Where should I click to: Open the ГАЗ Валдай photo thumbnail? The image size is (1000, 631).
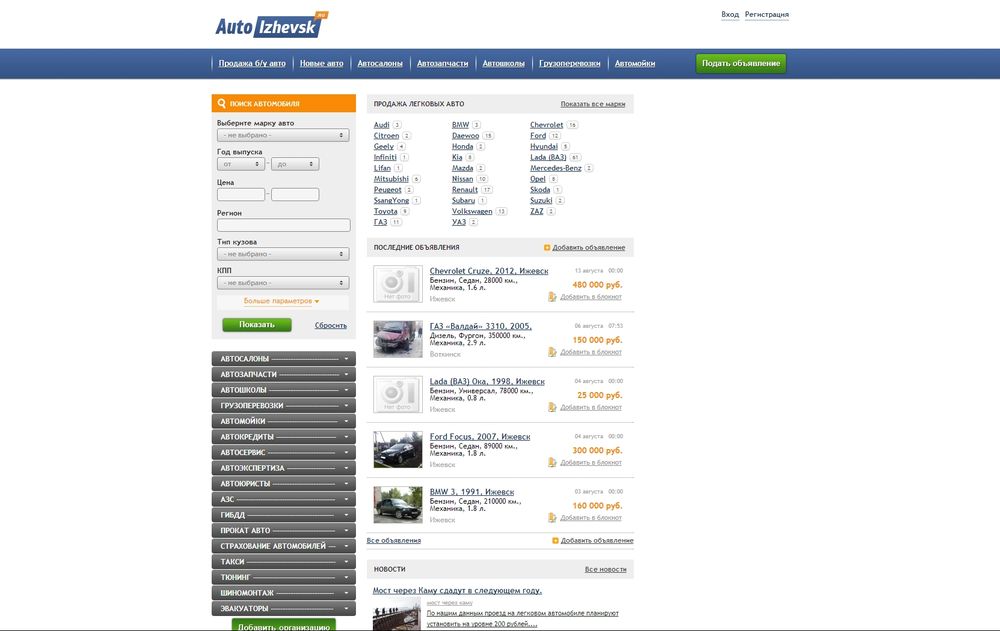click(398, 339)
